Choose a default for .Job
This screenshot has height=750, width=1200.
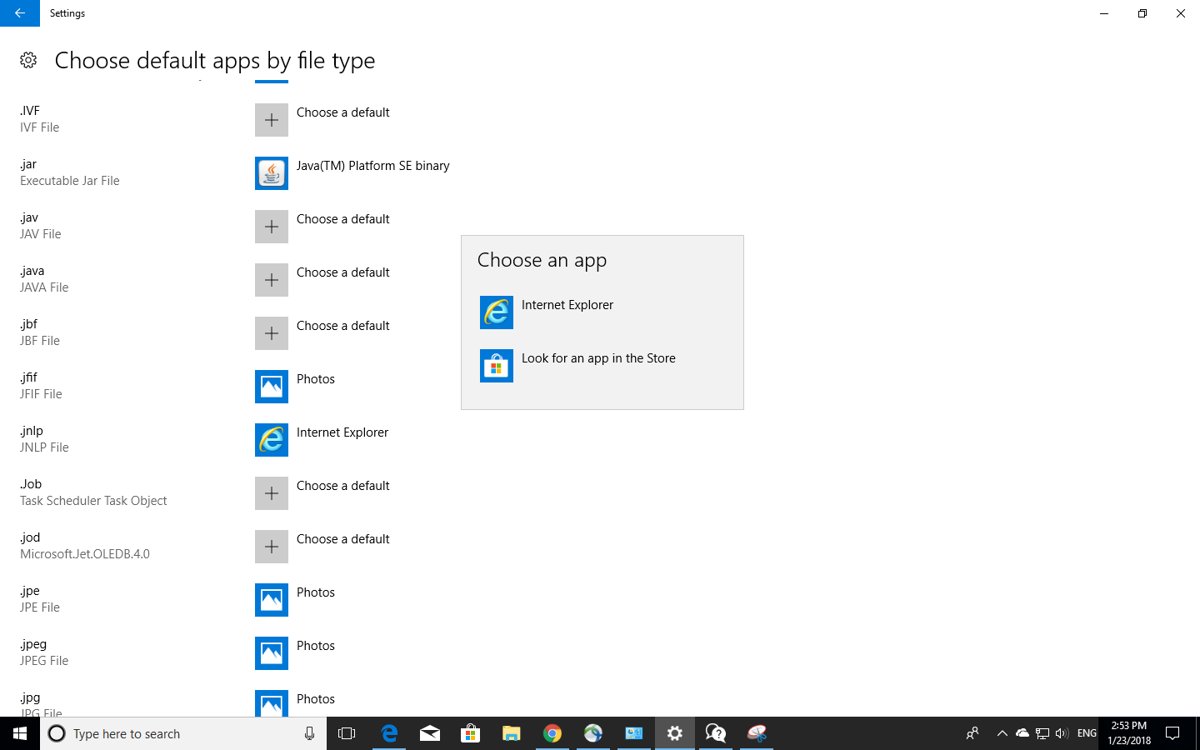click(x=343, y=486)
